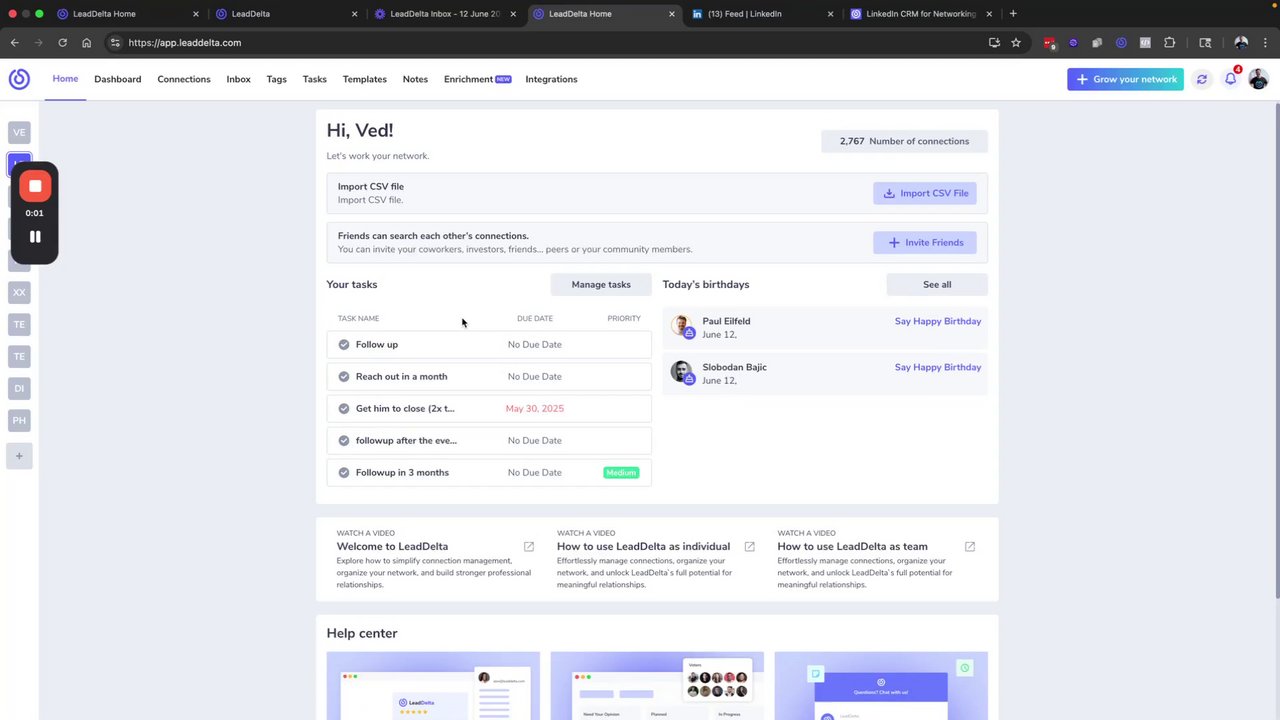Image resolution: width=1280 pixels, height=720 pixels.
Task: Open the Integrations page
Action: coord(551,79)
